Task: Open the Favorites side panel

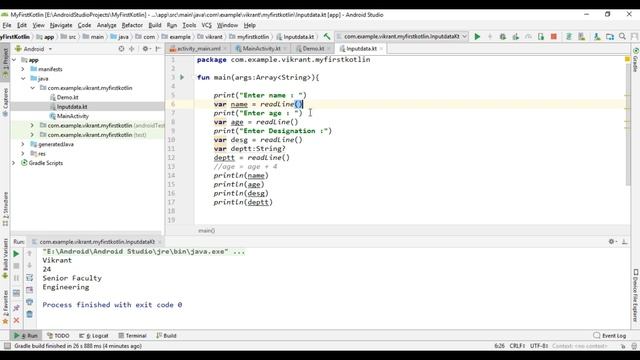Action: pyautogui.click(x=5, y=307)
